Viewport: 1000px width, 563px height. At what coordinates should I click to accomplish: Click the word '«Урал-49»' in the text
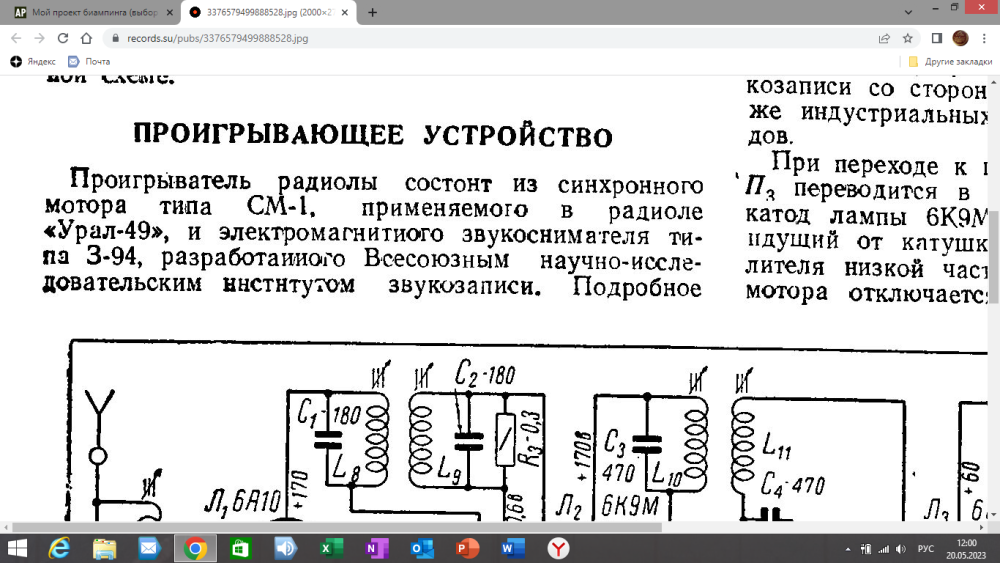(x=106, y=231)
